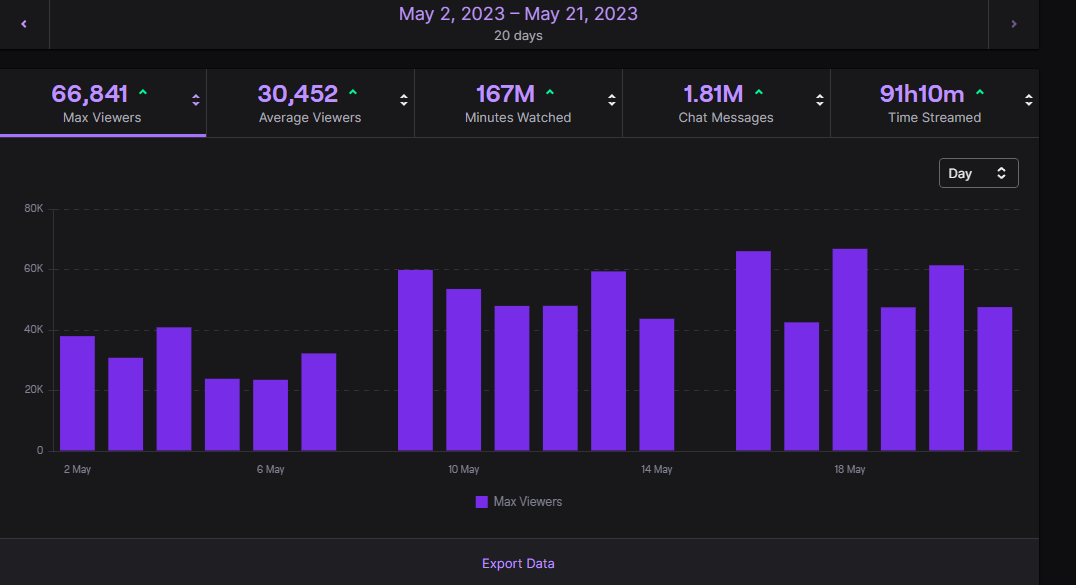Go to previous date range arrow
1076x585 pixels.
(24, 24)
